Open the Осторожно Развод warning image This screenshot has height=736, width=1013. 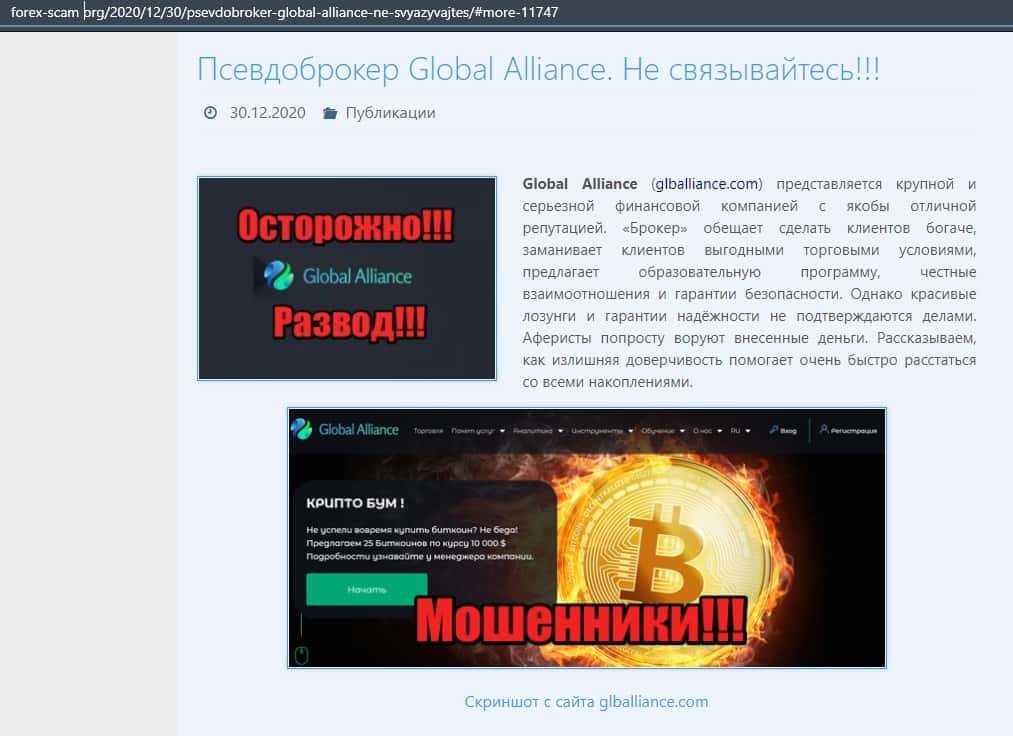[x=347, y=279]
